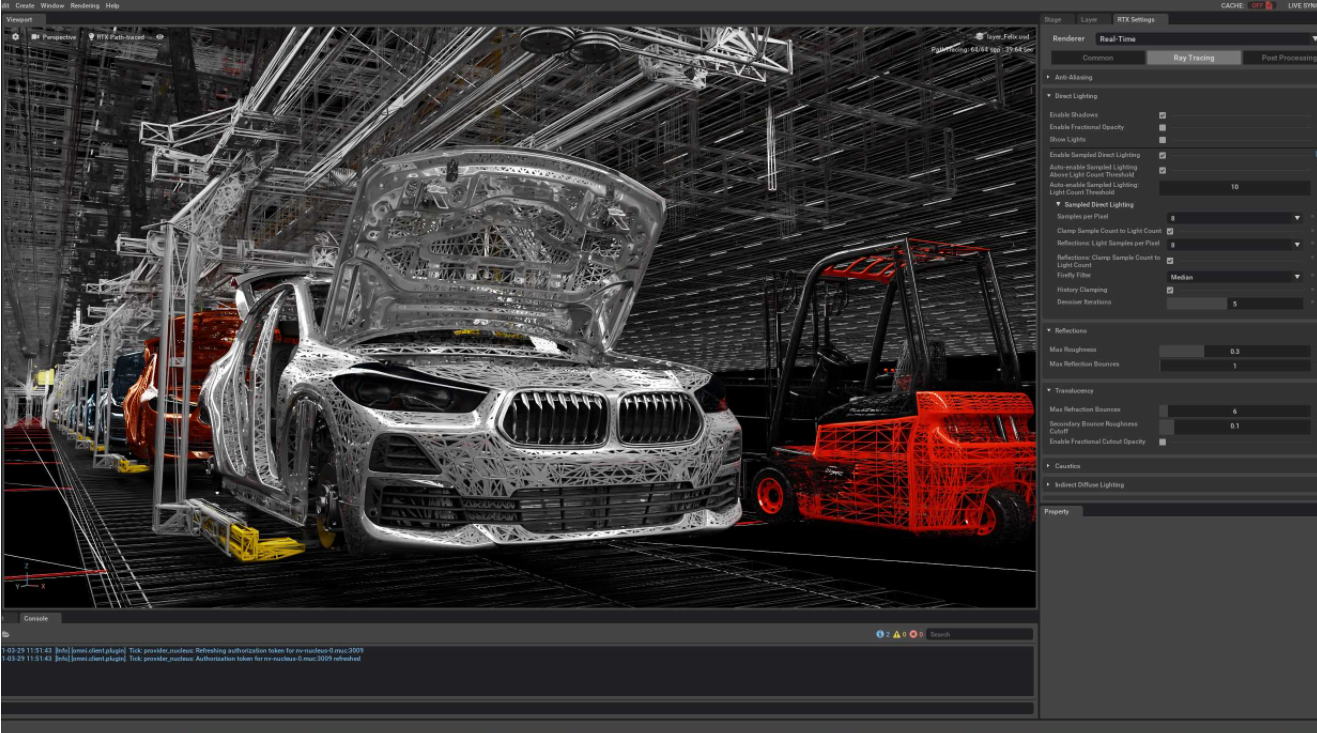
Task: Open the Rendering menu
Action: click(x=85, y=5)
